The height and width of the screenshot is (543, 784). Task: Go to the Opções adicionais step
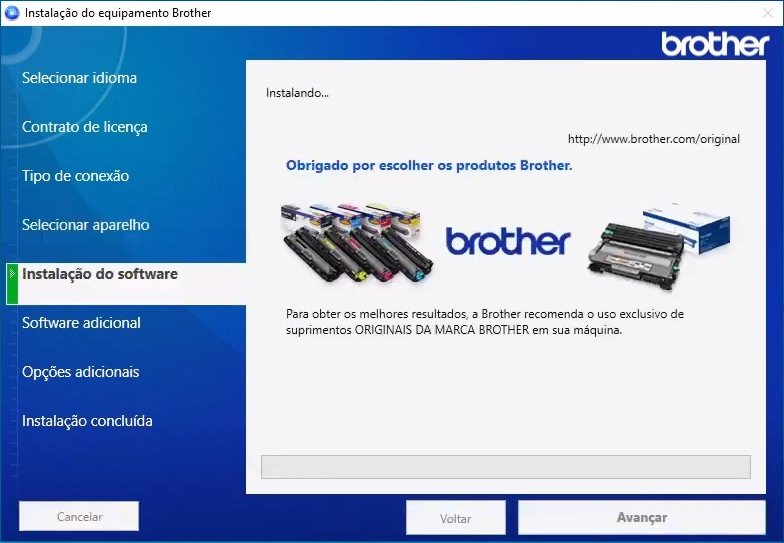point(80,372)
